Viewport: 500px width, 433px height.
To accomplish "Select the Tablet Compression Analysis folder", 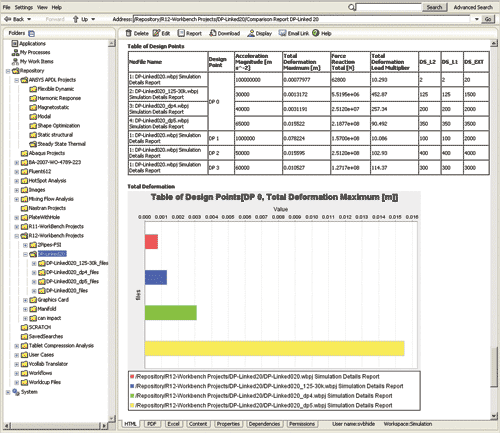I will 57,346.
